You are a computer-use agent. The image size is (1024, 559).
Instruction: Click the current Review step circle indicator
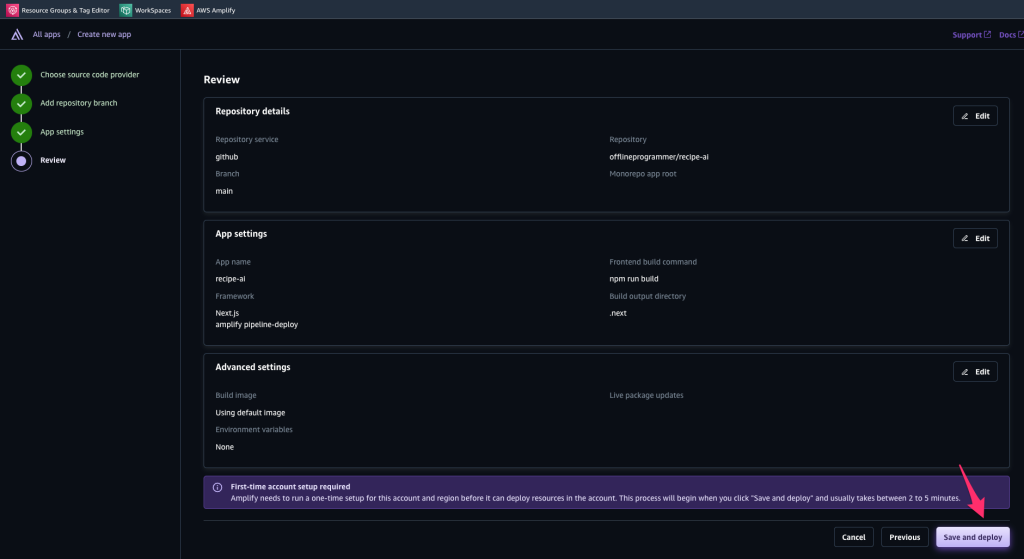coord(22,161)
